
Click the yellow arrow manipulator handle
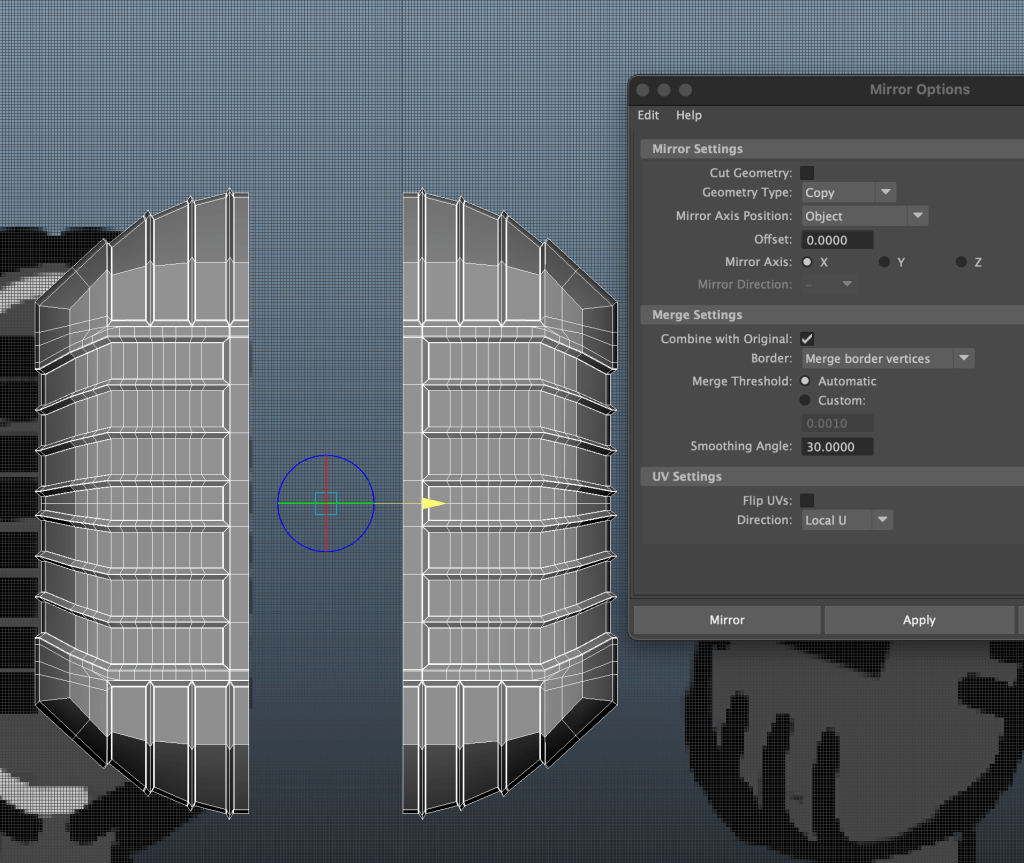[433, 504]
